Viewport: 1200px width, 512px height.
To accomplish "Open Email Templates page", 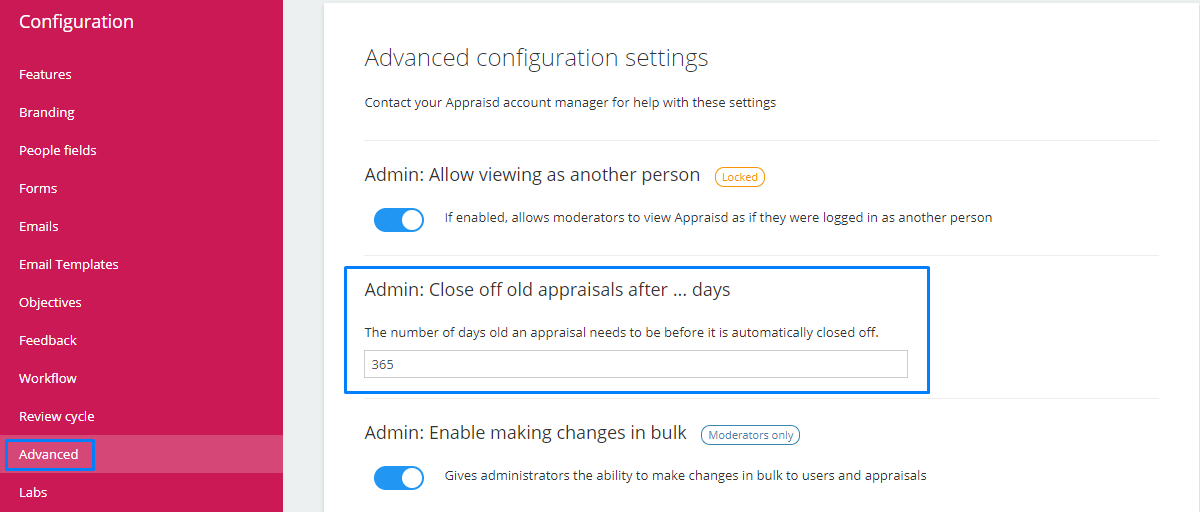I will (69, 265).
